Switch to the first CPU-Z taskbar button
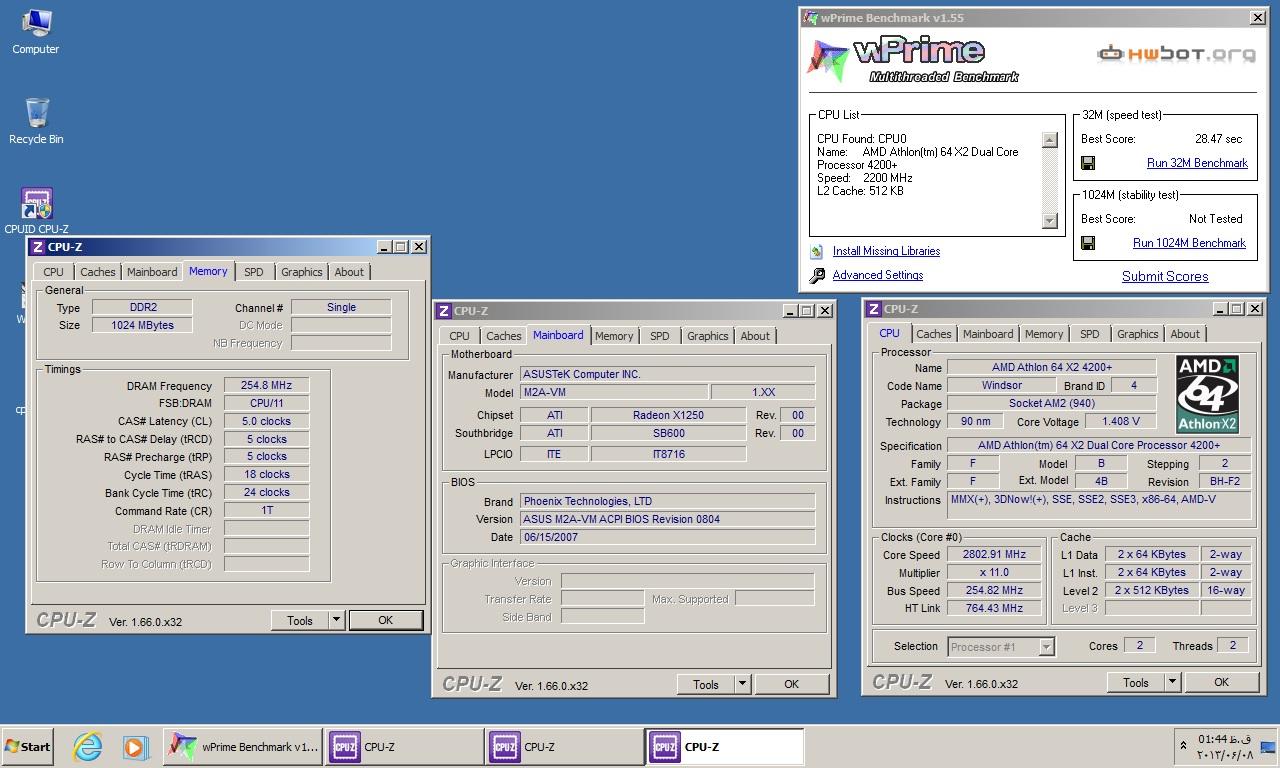This screenshot has height=768, width=1280. click(404, 746)
